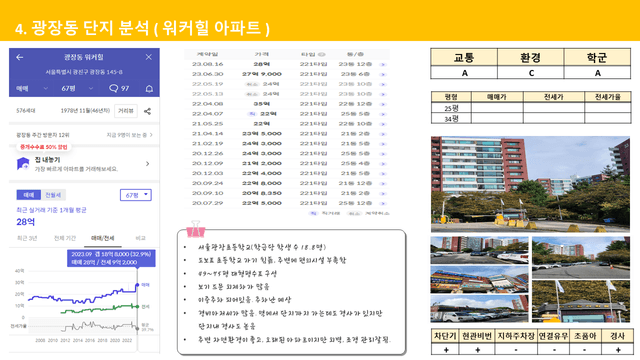The image size is (640, 360).
Task: Open the outlined 67평 selector above the chart
Action: 136,195
